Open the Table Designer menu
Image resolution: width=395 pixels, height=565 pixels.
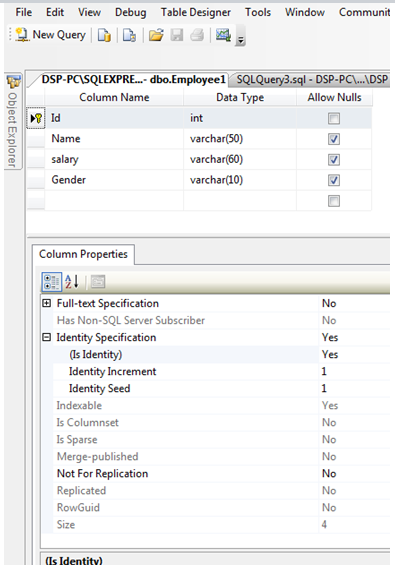pyautogui.click(x=196, y=12)
